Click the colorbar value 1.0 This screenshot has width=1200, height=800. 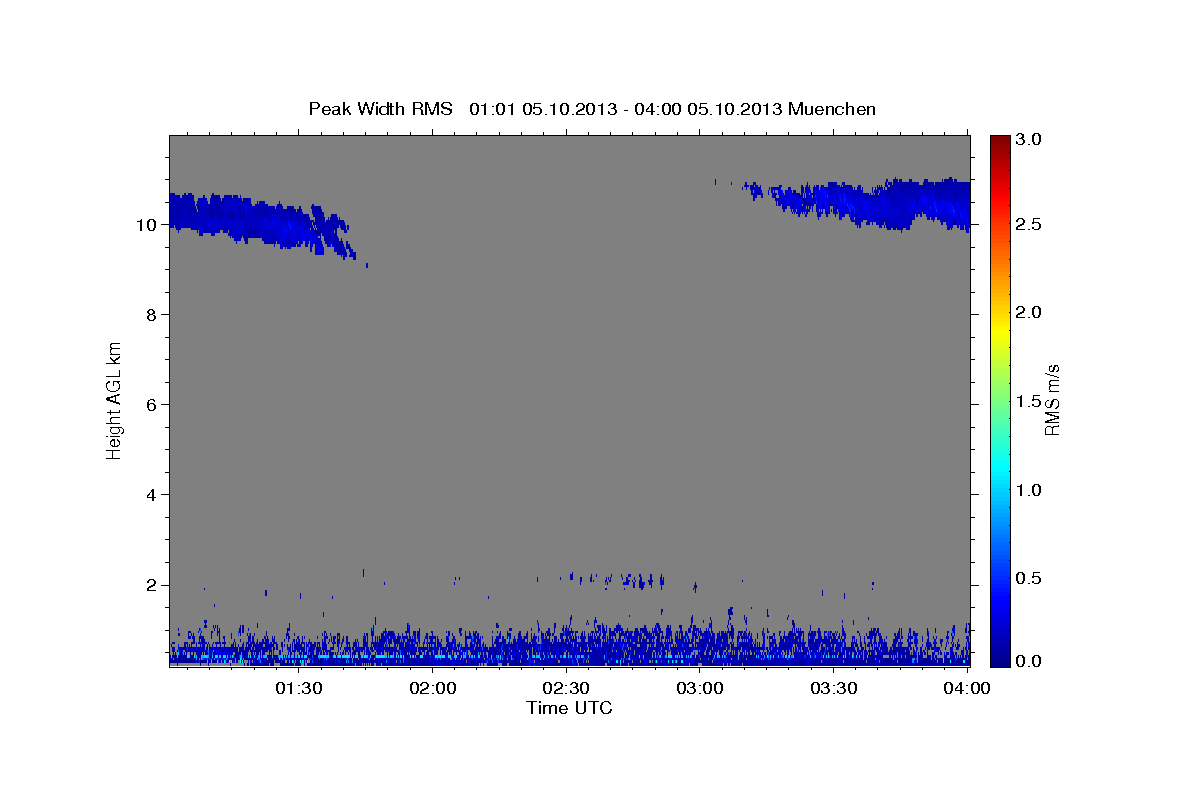(1029, 490)
